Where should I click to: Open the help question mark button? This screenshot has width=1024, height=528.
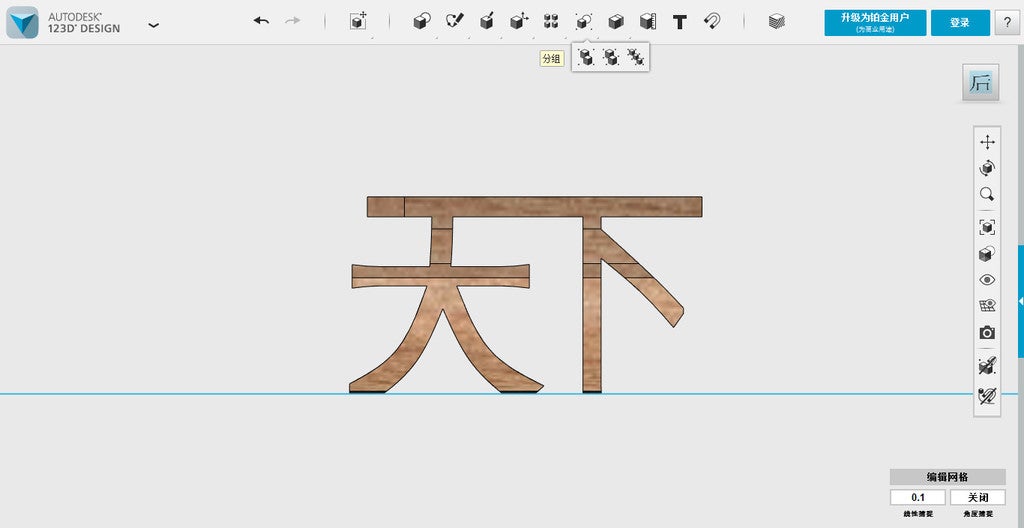pos(1006,22)
